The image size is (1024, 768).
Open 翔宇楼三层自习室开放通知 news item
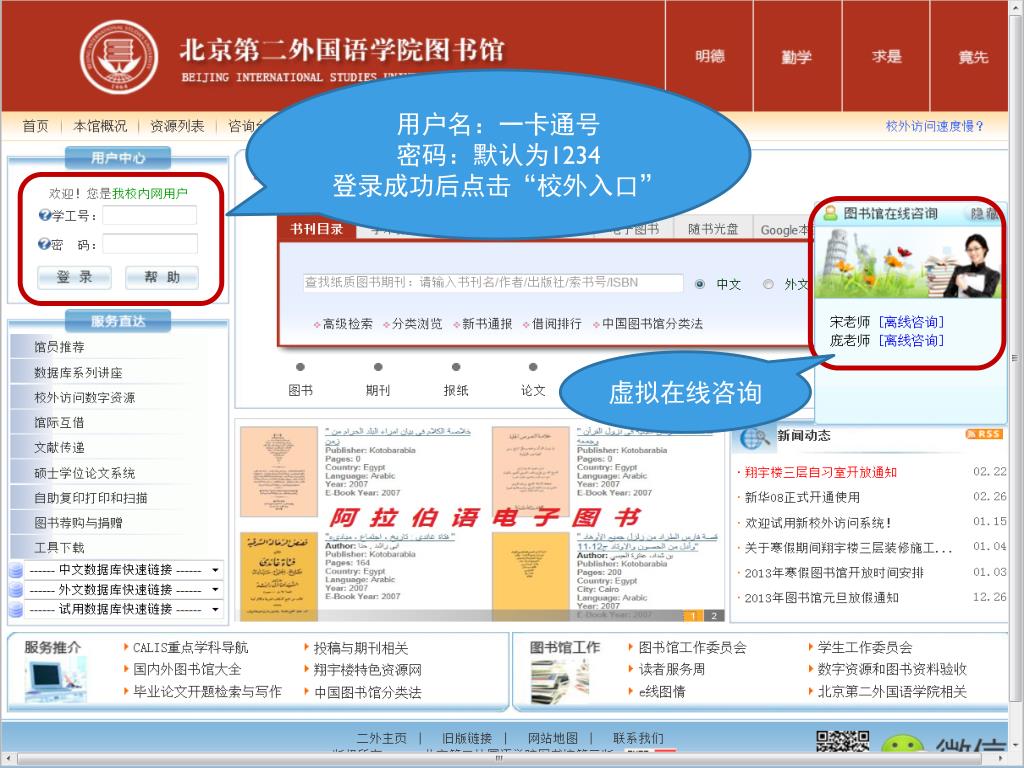[x=821, y=472]
